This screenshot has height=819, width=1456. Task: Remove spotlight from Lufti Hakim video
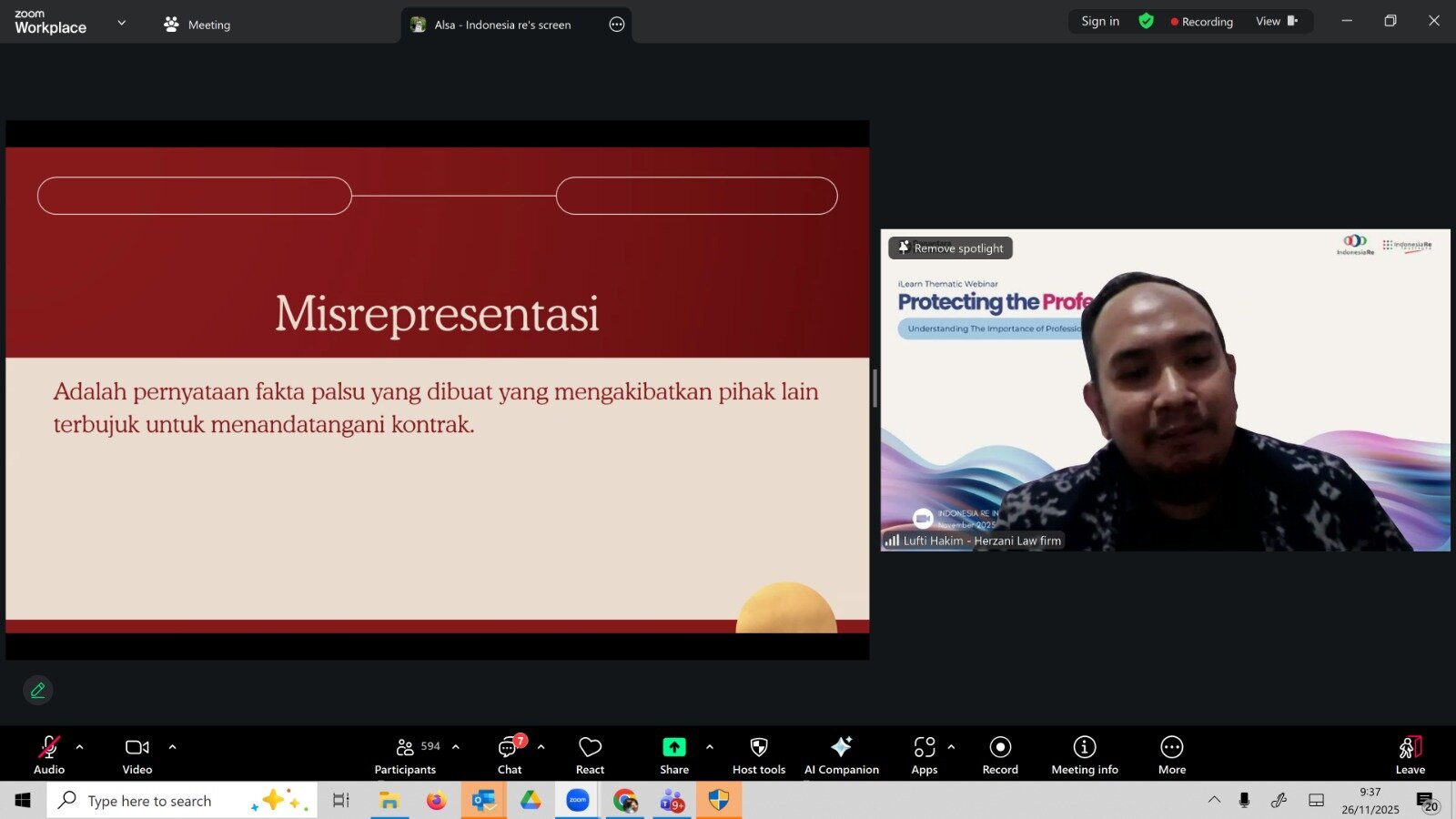tap(950, 248)
